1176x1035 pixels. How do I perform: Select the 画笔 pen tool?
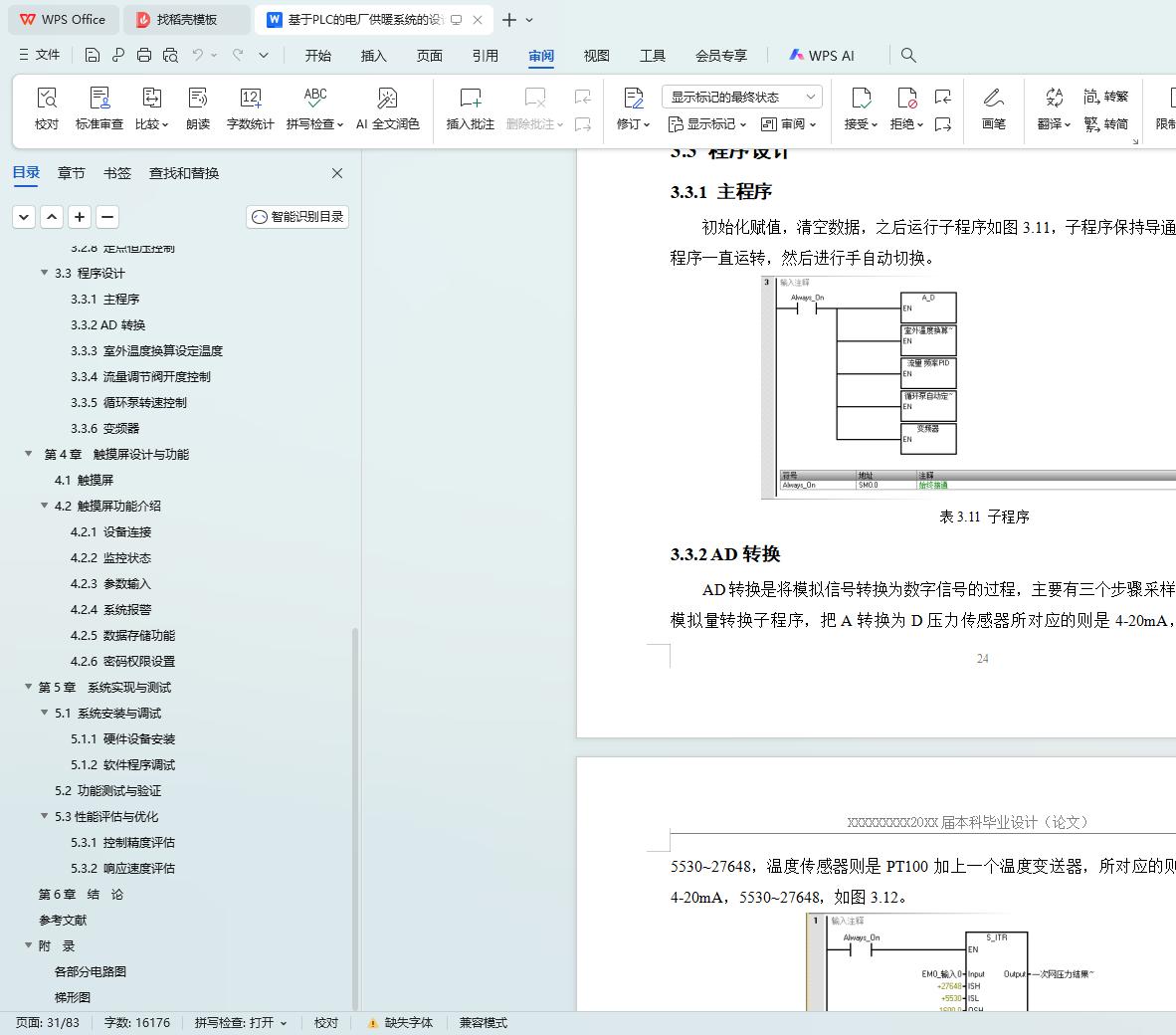tap(994, 108)
